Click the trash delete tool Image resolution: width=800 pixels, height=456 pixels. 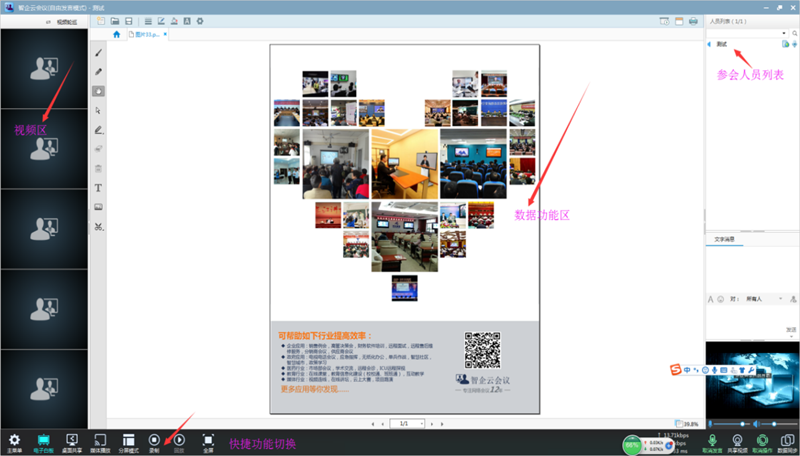coord(98,168)
